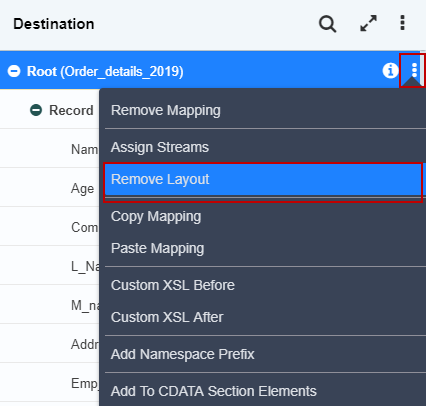Show info for Root Order_details_2019
This screenshot has width=426, height=406.
click(x=390, y=70)
